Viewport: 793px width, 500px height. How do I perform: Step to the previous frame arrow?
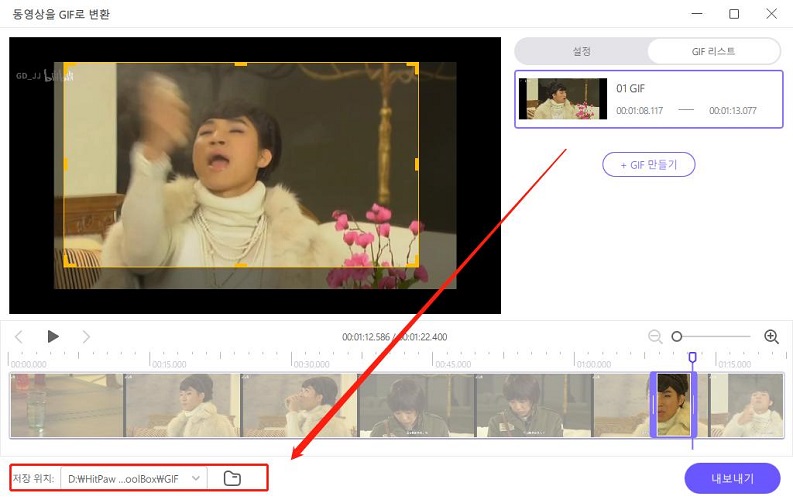coord(19,337)
